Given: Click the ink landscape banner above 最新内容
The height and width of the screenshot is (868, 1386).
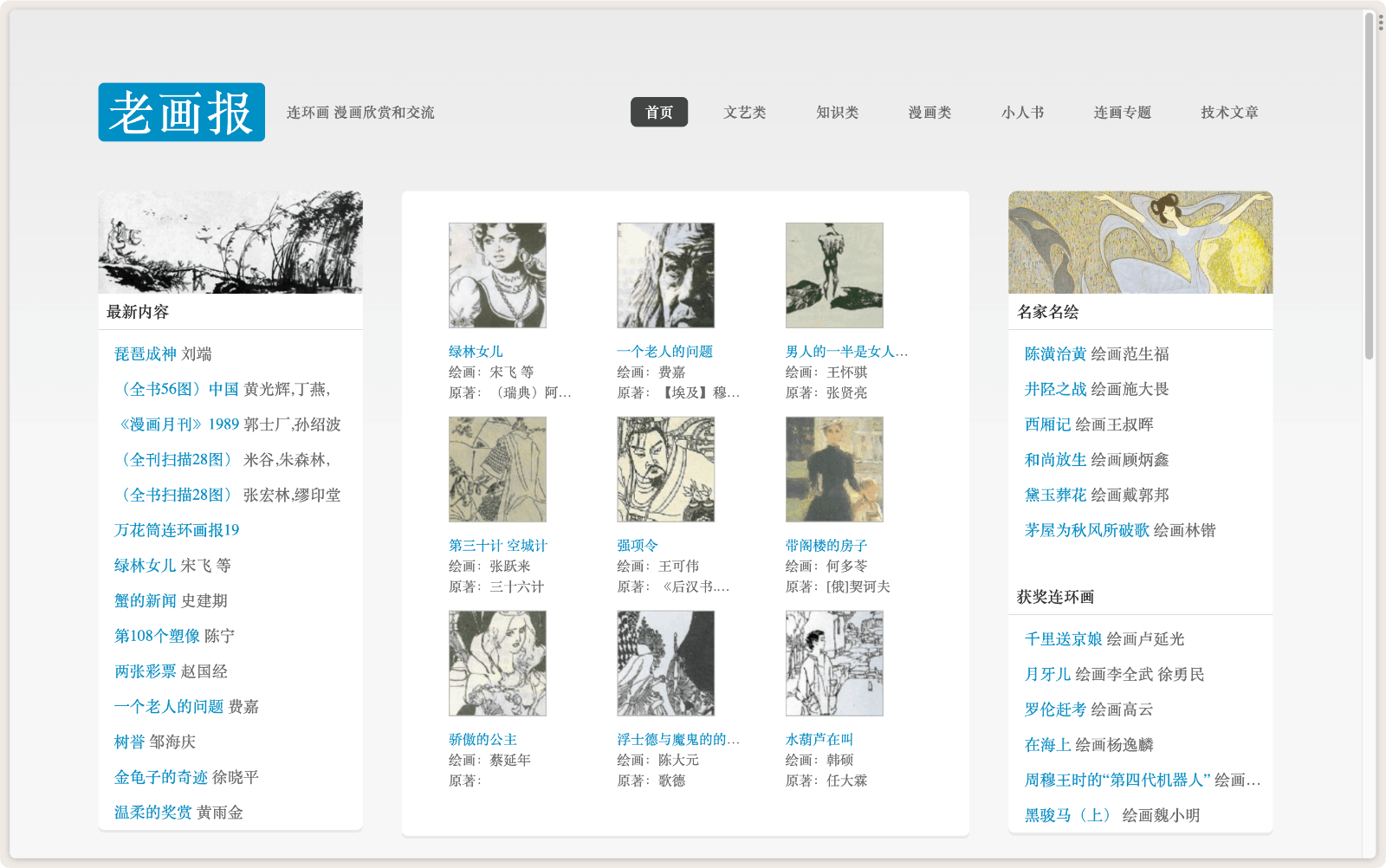Looking at the screenshot, I should point(230,243).
